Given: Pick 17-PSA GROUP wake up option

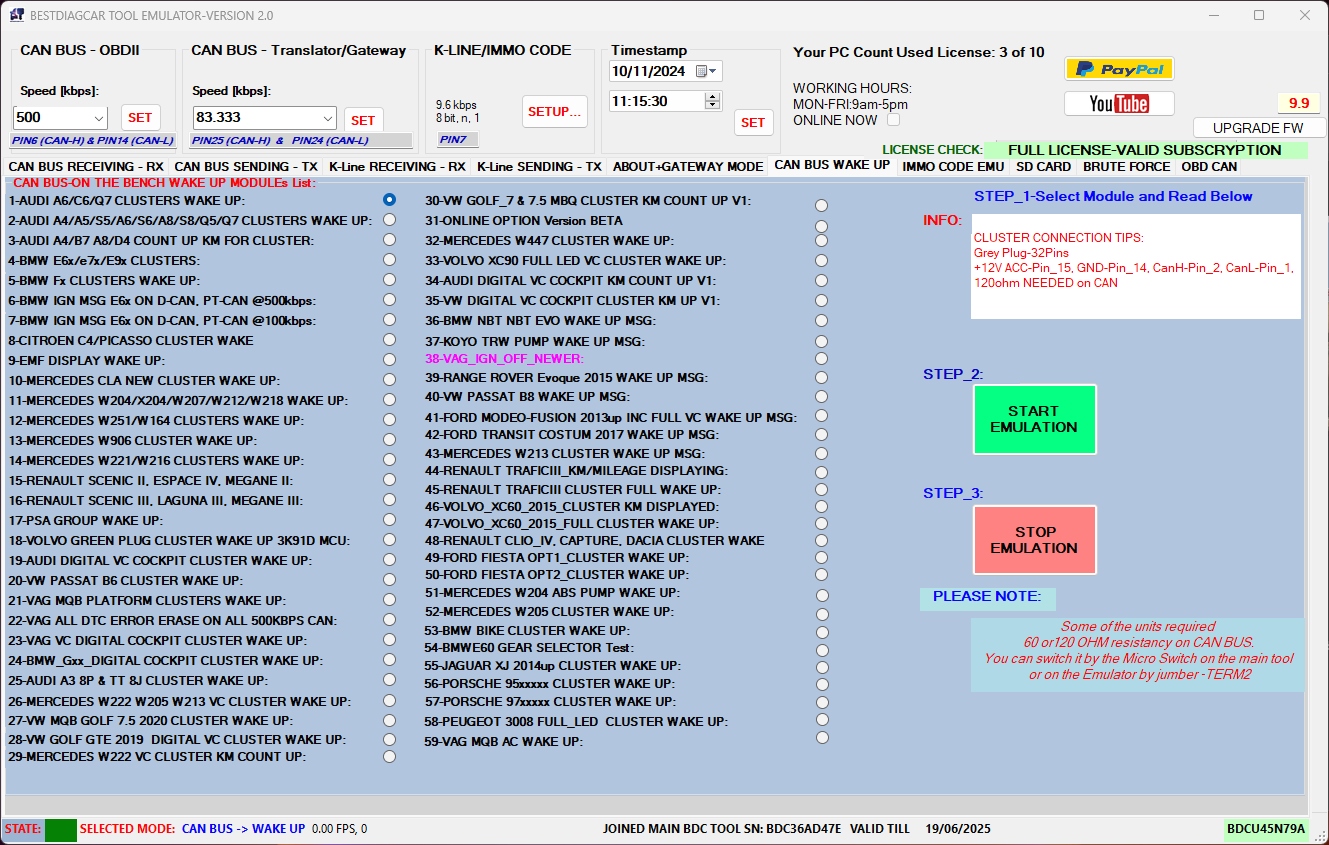Looking at the screenshot, I should [x=389, y=520].
